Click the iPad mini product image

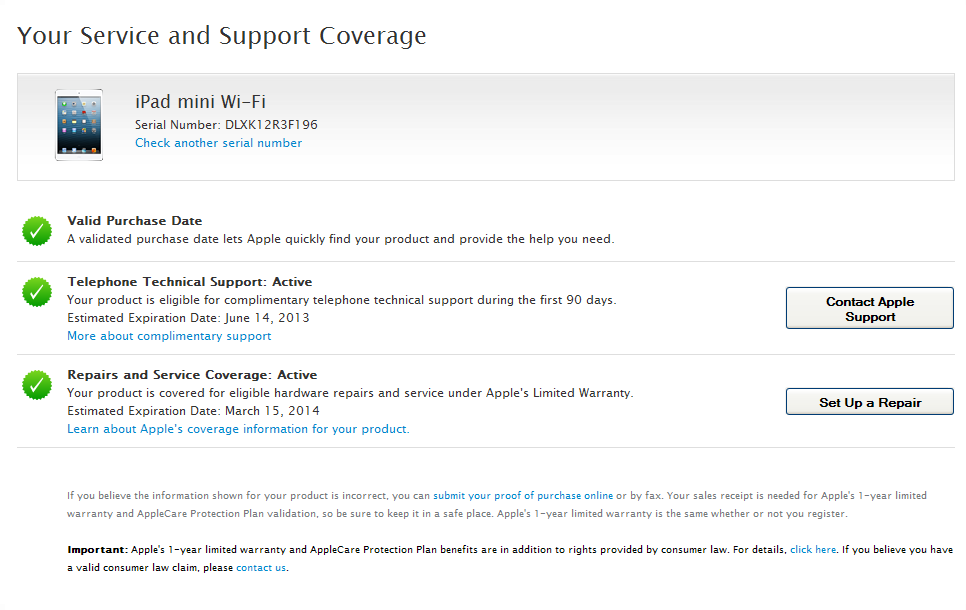pyautogui.click(x=79, y=126)
